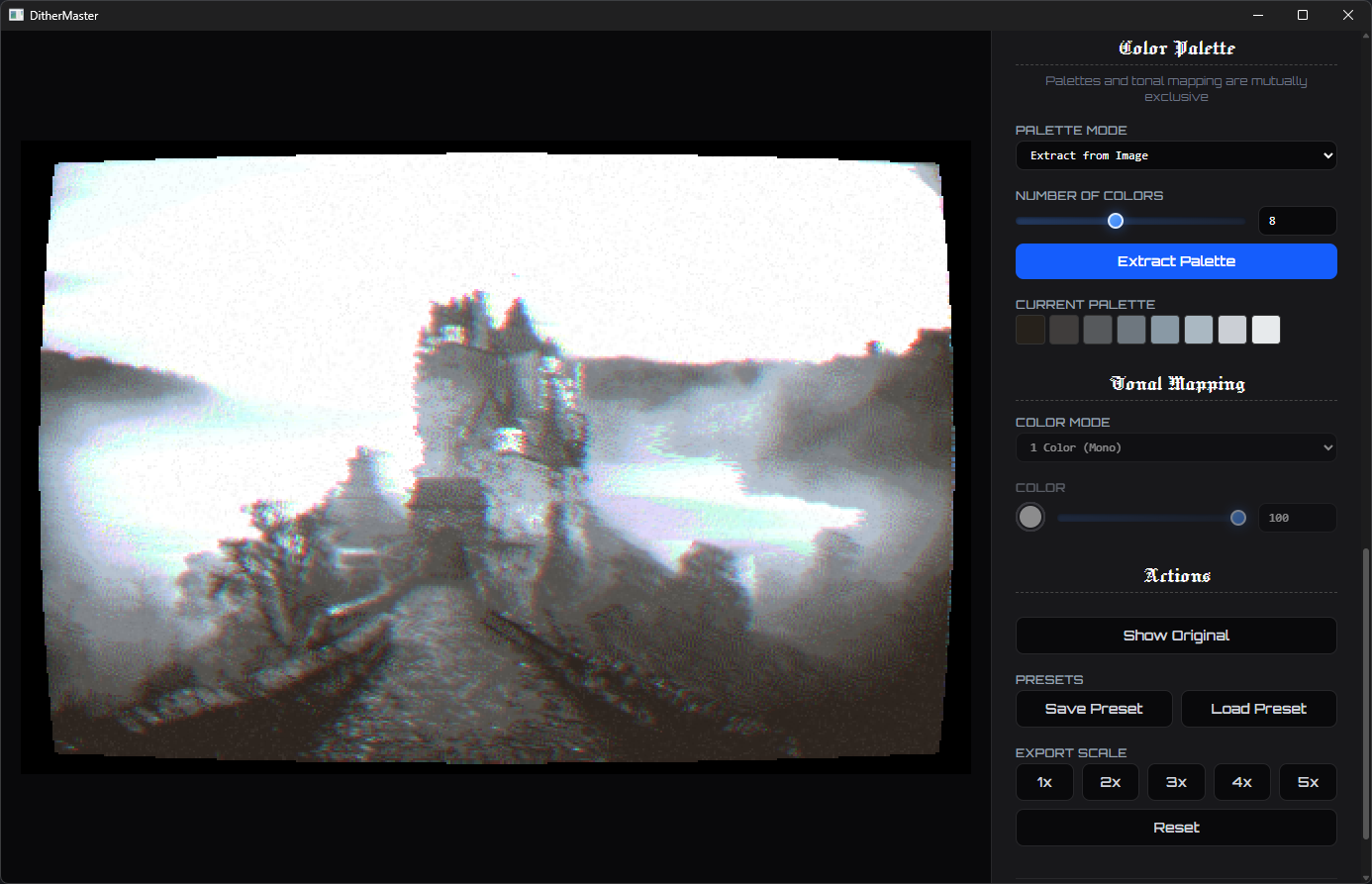Select 3x export scale
Image resolution: width=1372 pixels, height=884 pixels.
(x=1176, y=782)
